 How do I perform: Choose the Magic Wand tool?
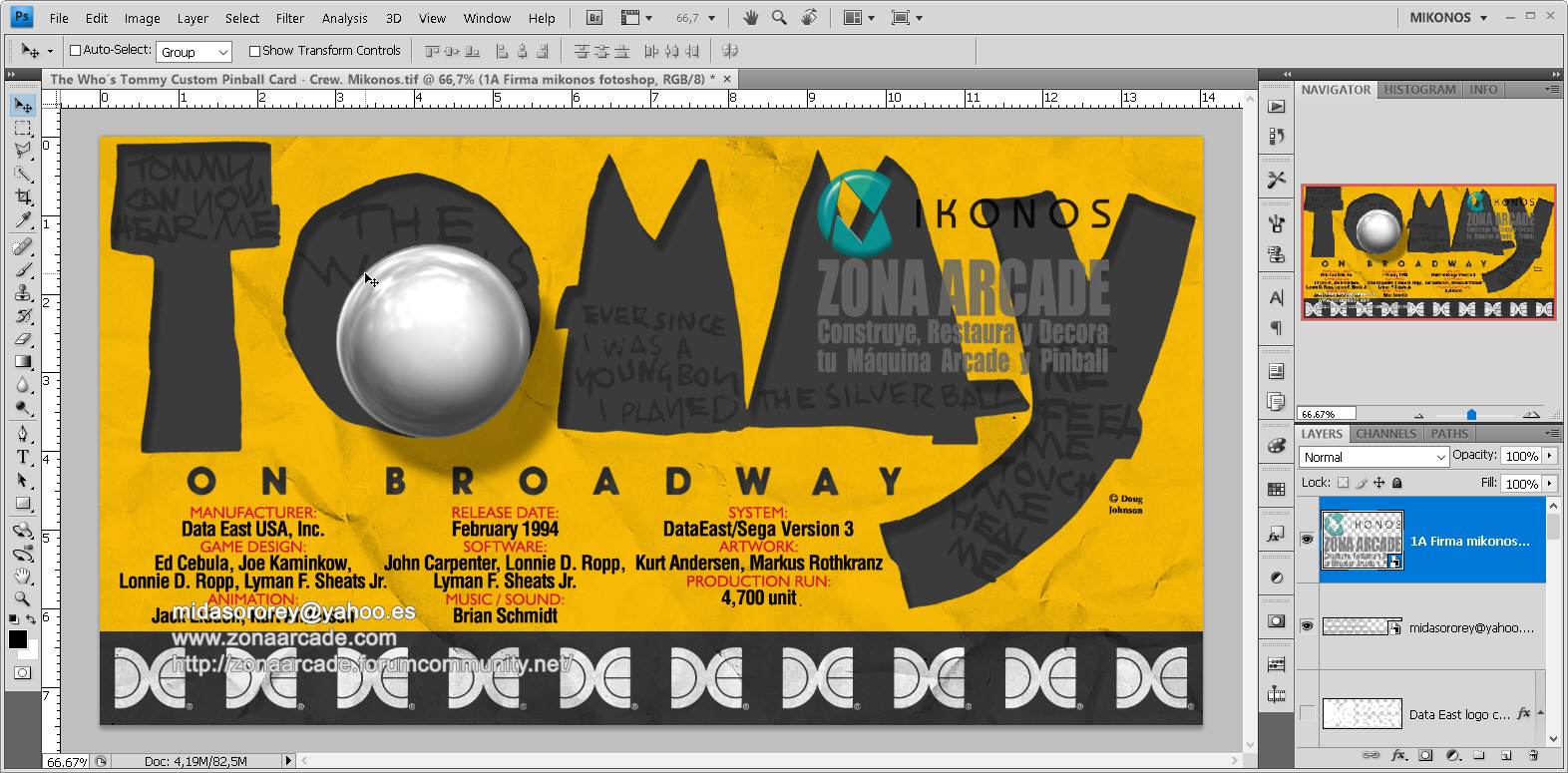(x=23, y=175)
